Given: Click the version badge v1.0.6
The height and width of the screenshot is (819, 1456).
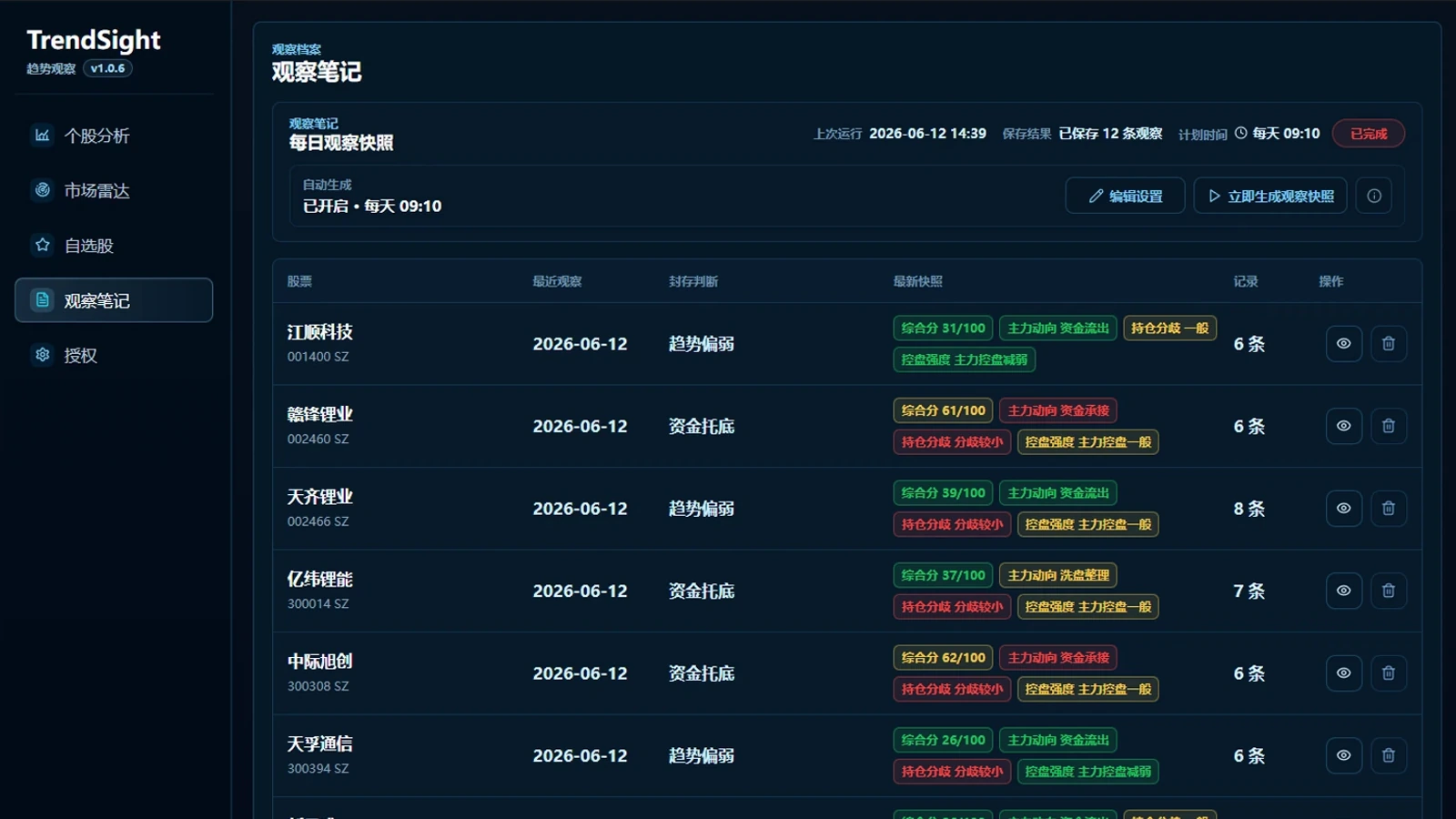Looking at the screenshot, I should [x=107, y=68].
